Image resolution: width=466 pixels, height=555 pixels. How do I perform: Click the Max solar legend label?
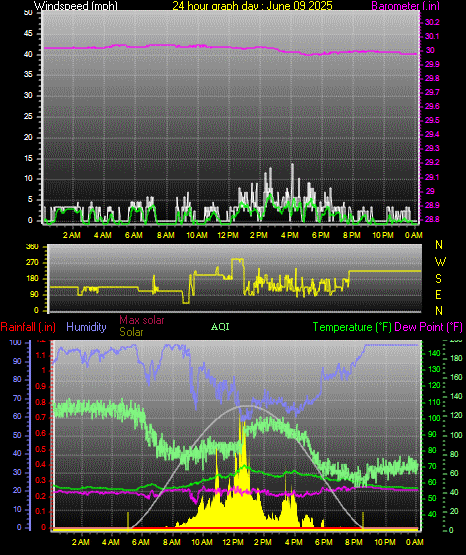142,320
